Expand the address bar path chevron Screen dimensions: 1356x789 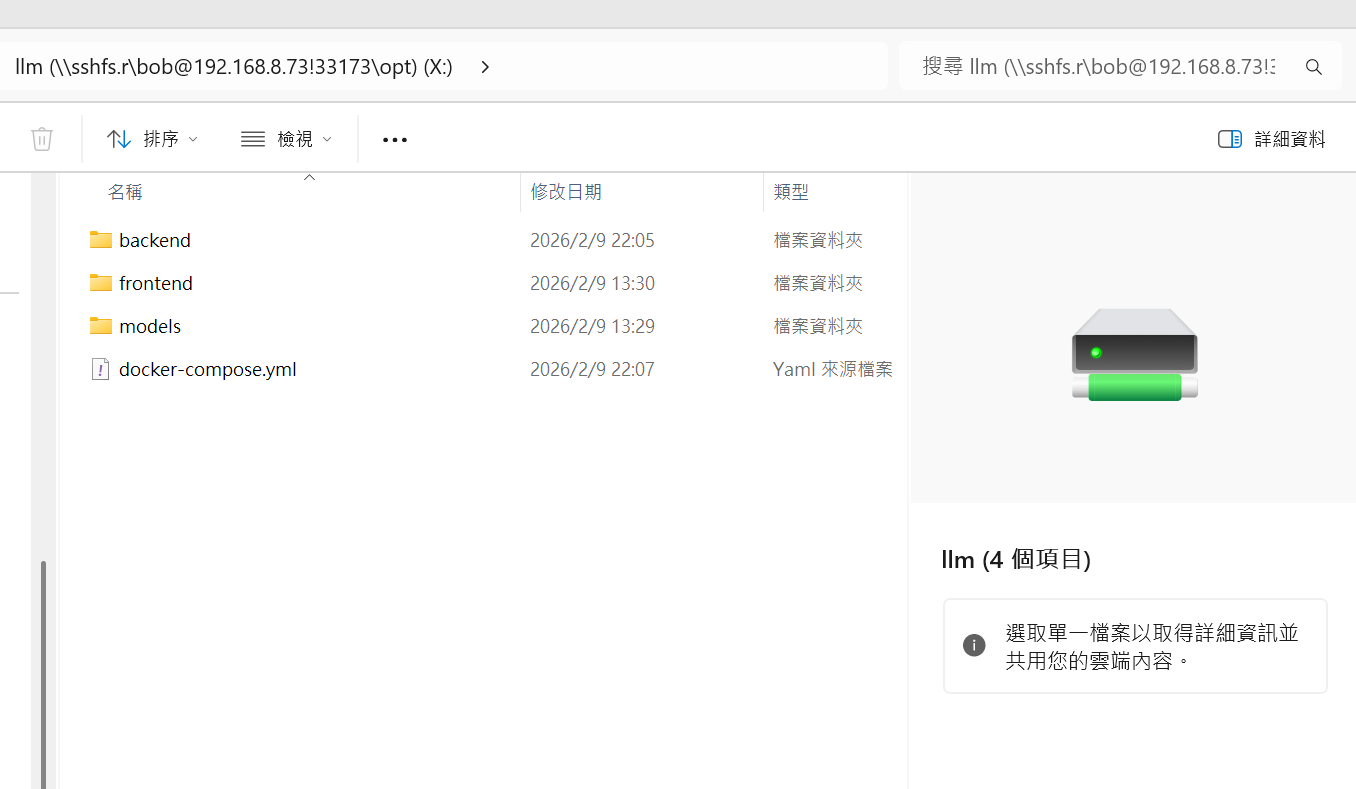[x=485, y=67]
